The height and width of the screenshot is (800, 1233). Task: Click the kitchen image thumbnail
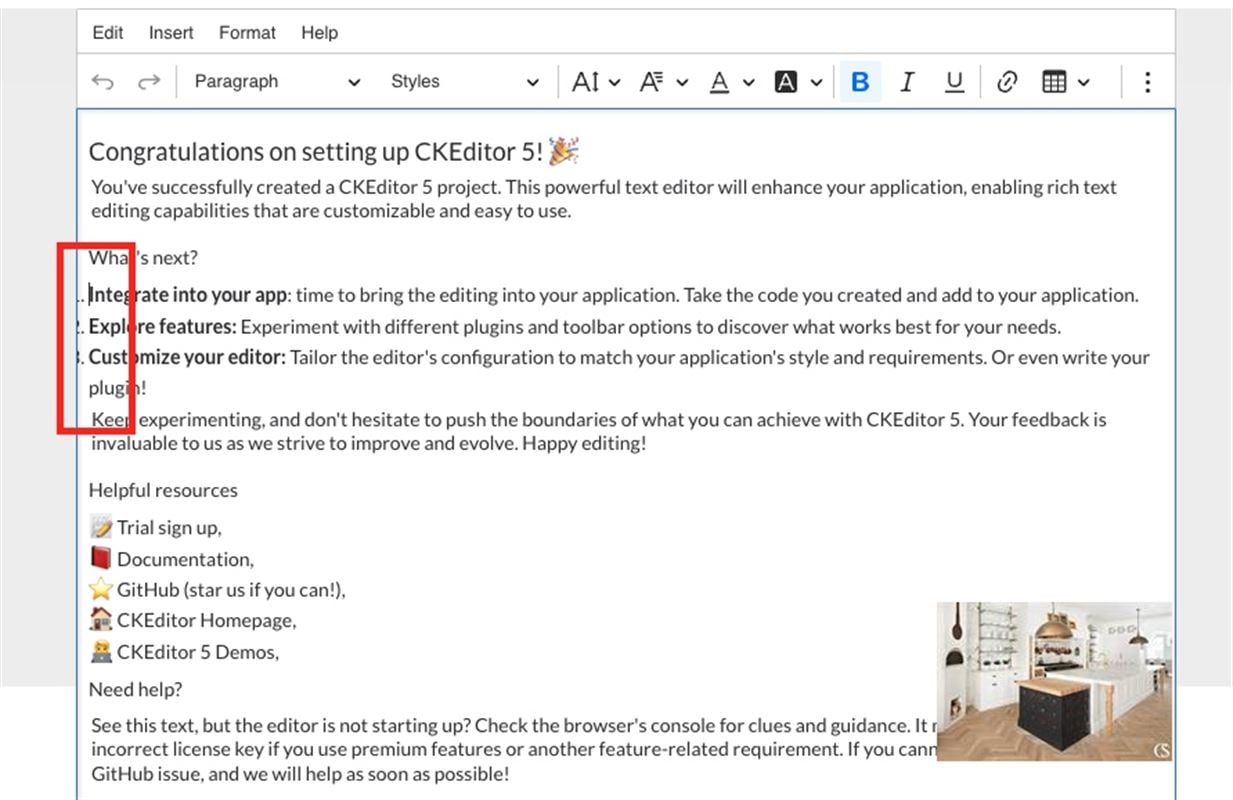tap(1054, 681)
